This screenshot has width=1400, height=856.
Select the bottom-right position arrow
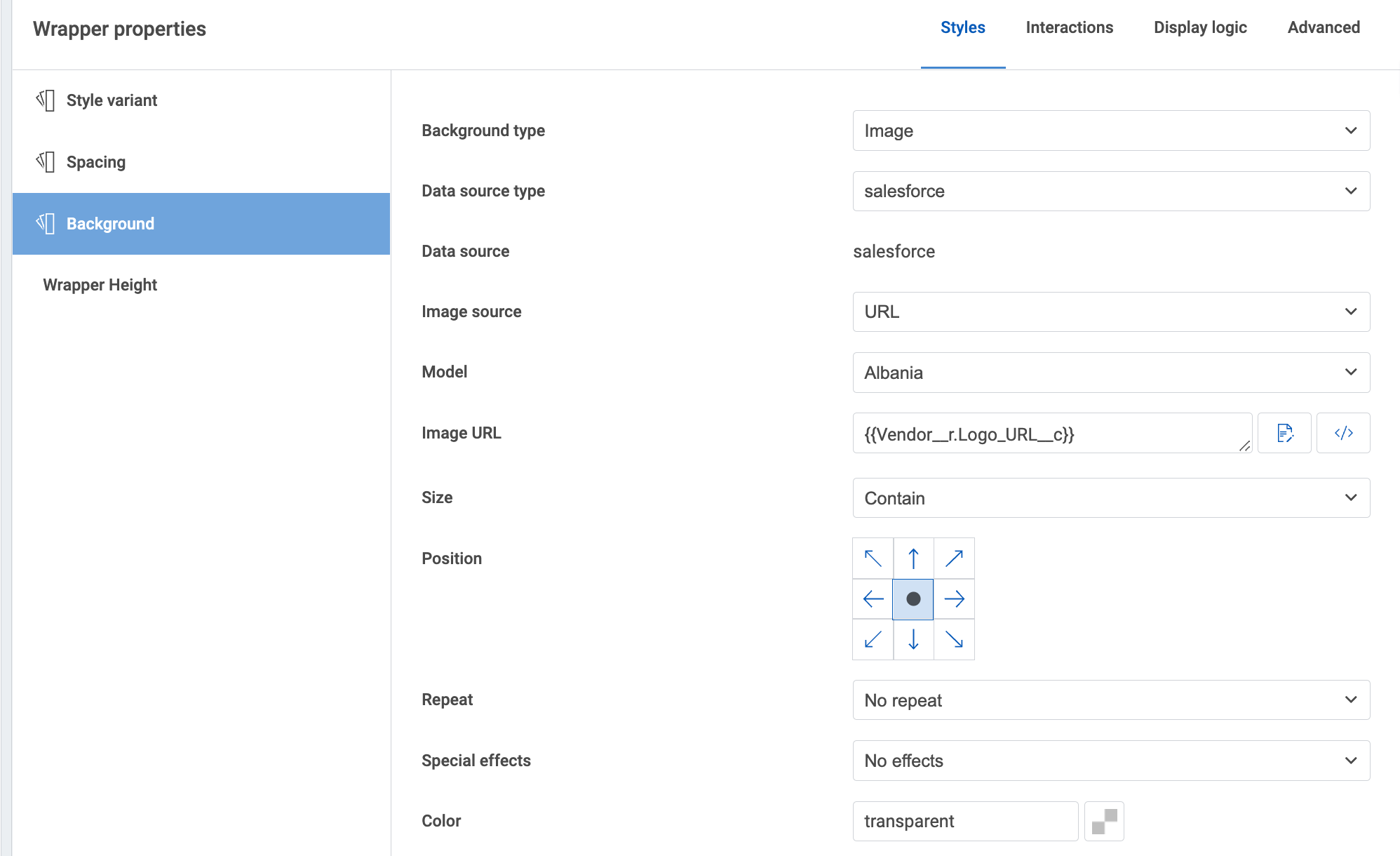954,640
